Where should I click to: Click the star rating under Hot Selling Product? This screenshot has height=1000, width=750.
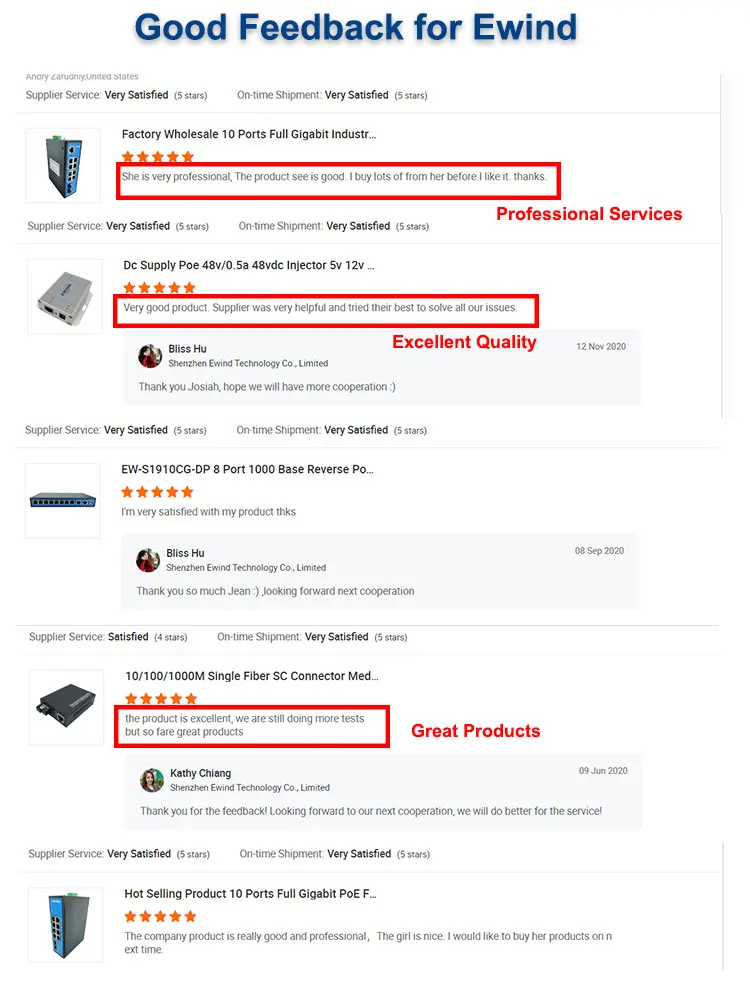point(160,916)
